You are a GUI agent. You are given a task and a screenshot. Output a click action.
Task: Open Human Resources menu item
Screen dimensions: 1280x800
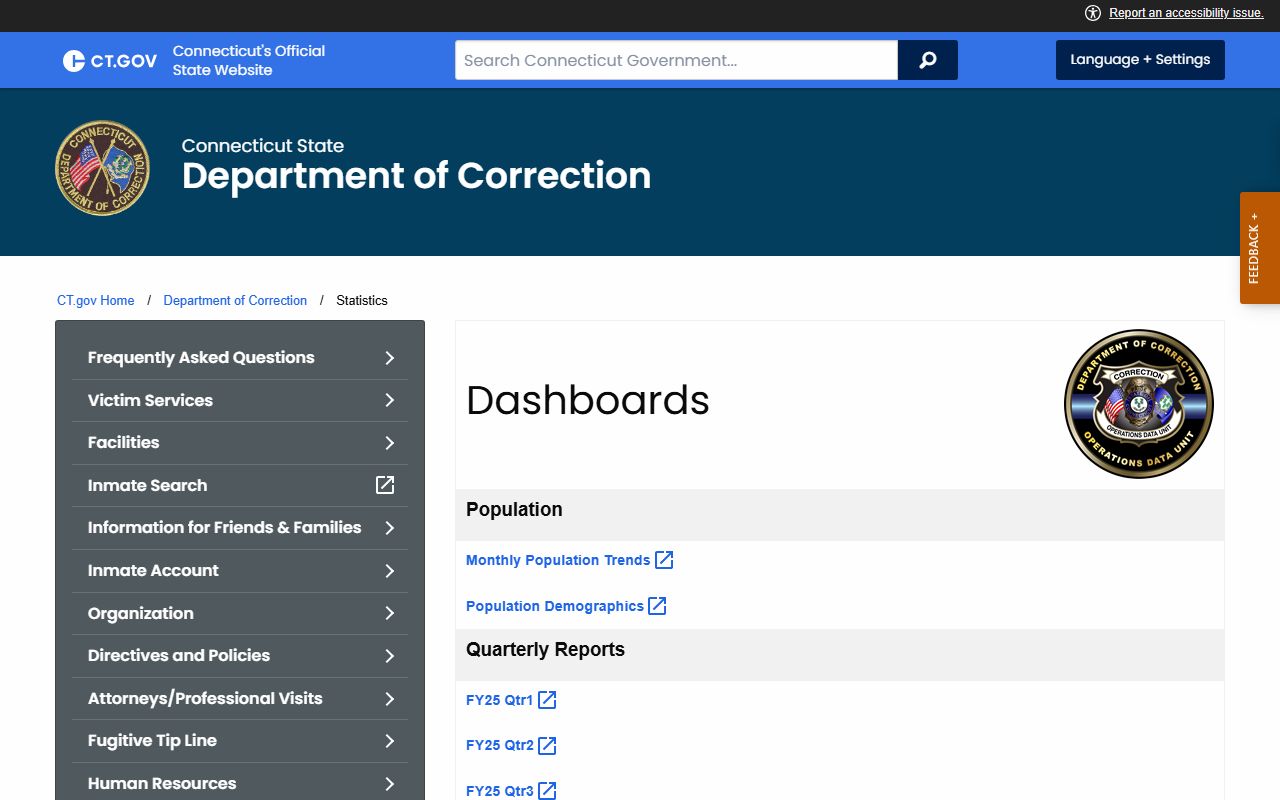pyautogui.click(x=240, y=784)
